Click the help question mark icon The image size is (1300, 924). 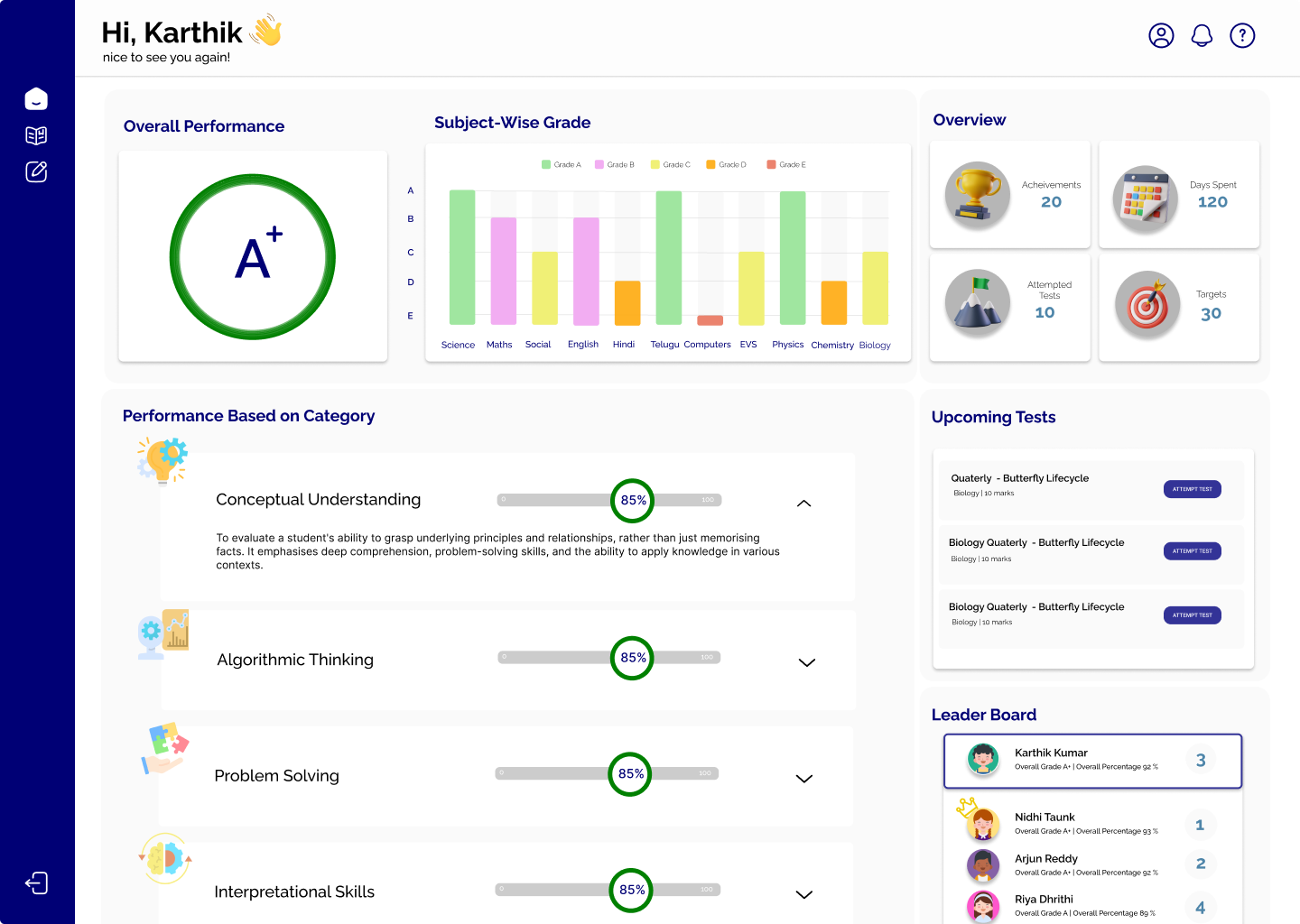click(x=1242, y=35)
